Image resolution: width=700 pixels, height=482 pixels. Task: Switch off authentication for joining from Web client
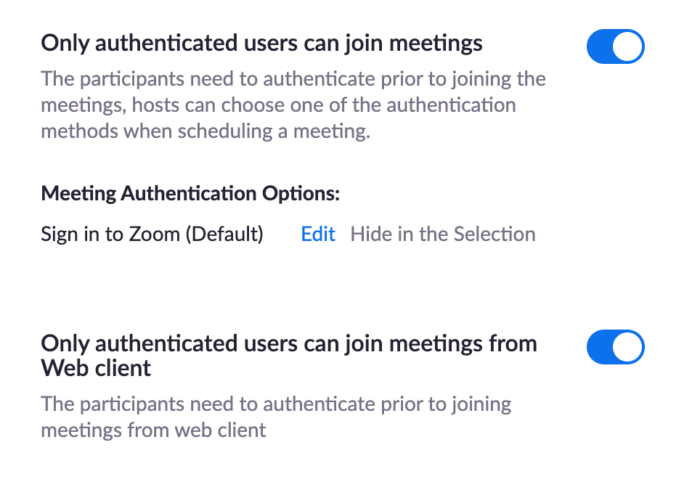tap(615, 347)
